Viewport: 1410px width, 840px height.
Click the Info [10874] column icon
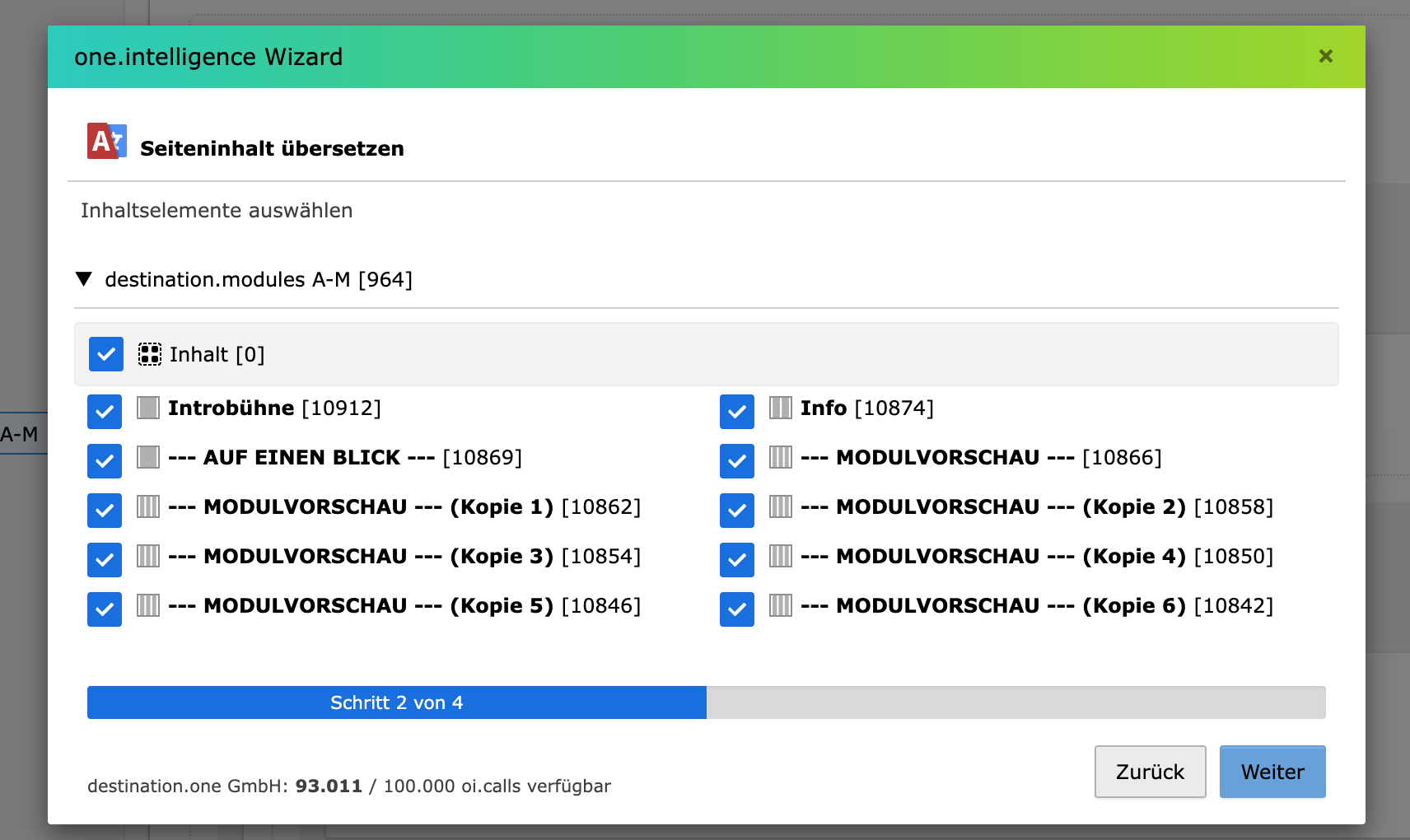point(780,408)
